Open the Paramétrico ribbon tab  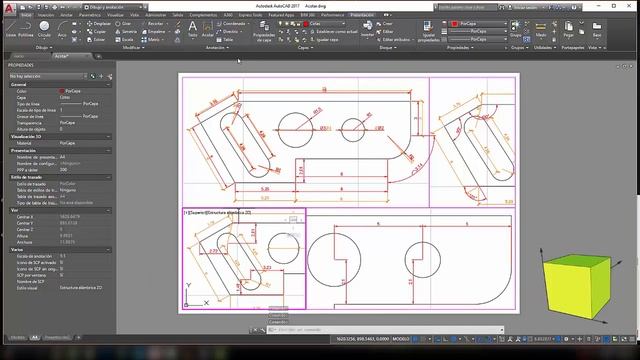(x=90, y=15)
